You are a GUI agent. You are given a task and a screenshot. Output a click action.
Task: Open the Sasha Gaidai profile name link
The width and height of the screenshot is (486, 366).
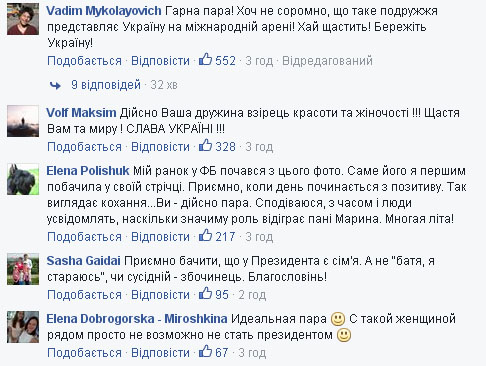coord(83,261)
